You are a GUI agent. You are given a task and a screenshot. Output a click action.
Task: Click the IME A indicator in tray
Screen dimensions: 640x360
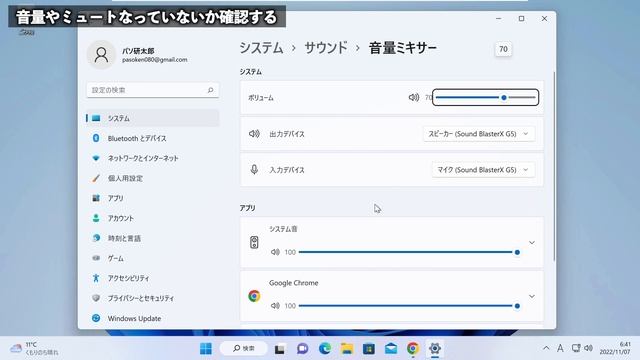point(560,348)
